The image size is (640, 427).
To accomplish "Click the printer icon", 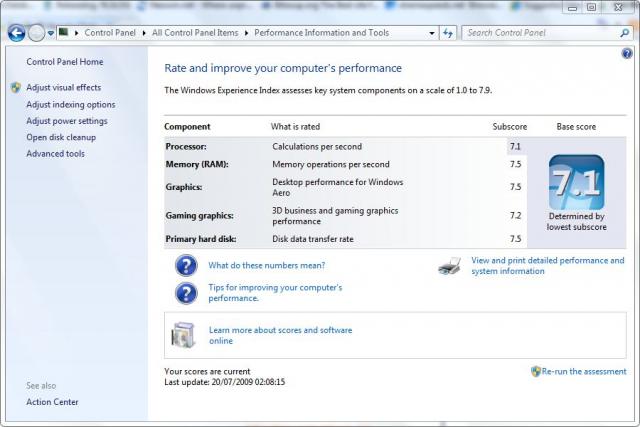I will pyautogui.click(x=449, y=266).
